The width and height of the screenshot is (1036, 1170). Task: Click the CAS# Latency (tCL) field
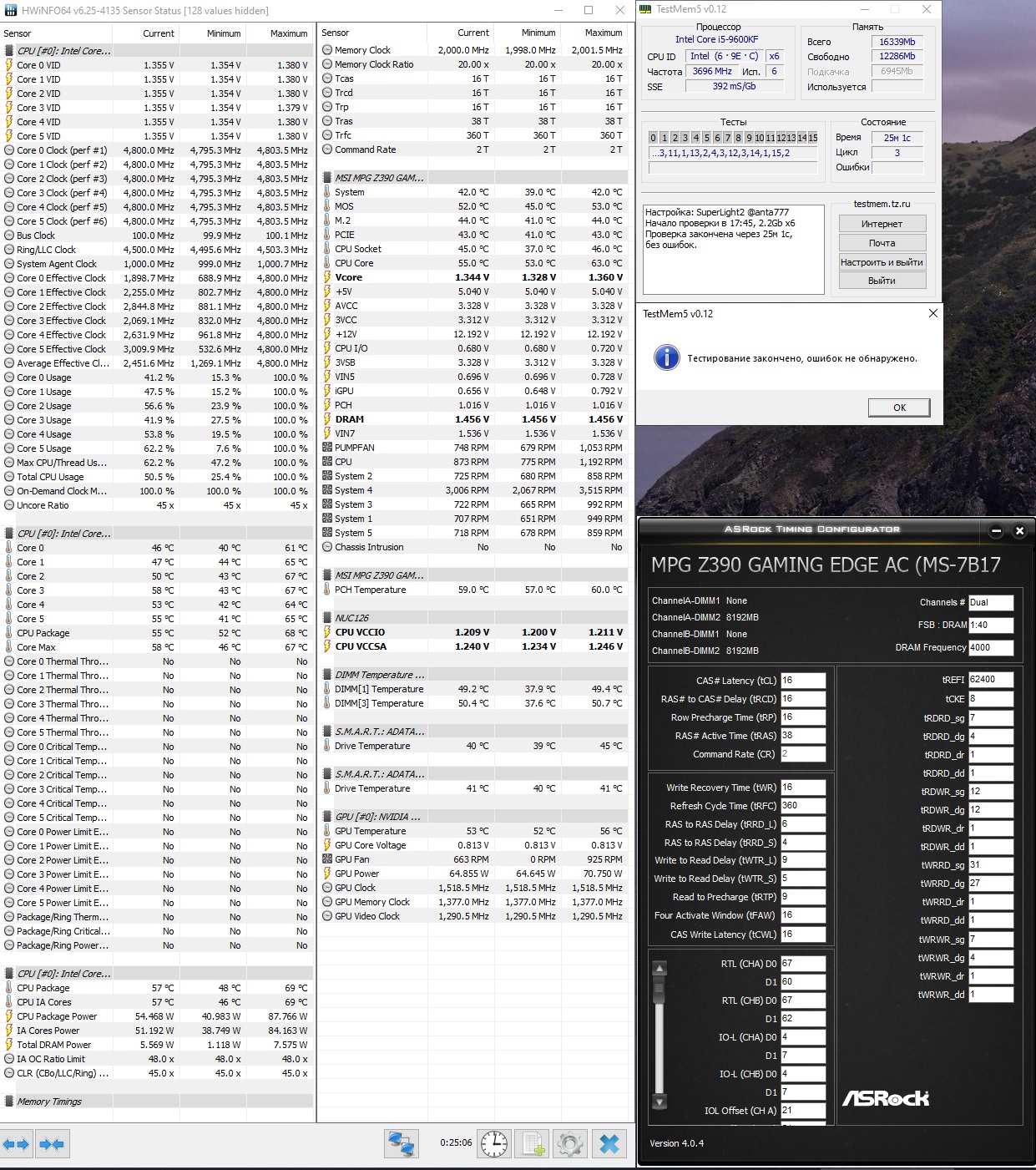click(803, 681)
